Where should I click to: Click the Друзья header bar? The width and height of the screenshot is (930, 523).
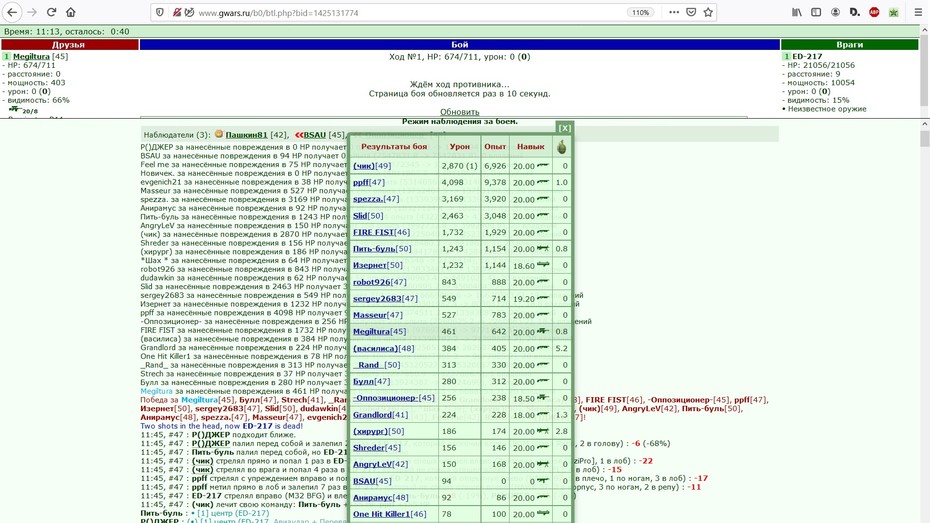tap(69, 44)
